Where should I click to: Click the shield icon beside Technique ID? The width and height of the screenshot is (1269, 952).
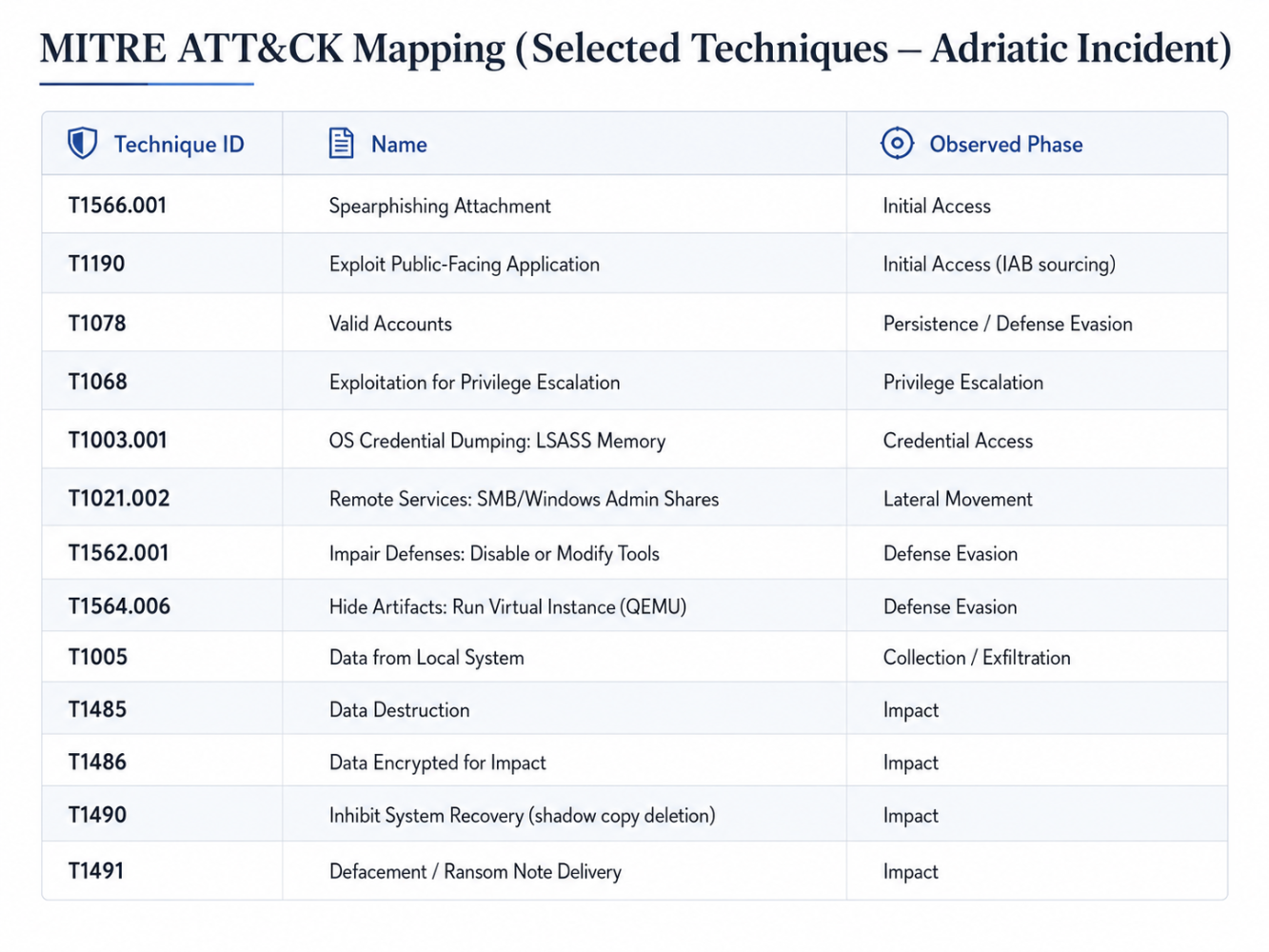tap(83, 144)
